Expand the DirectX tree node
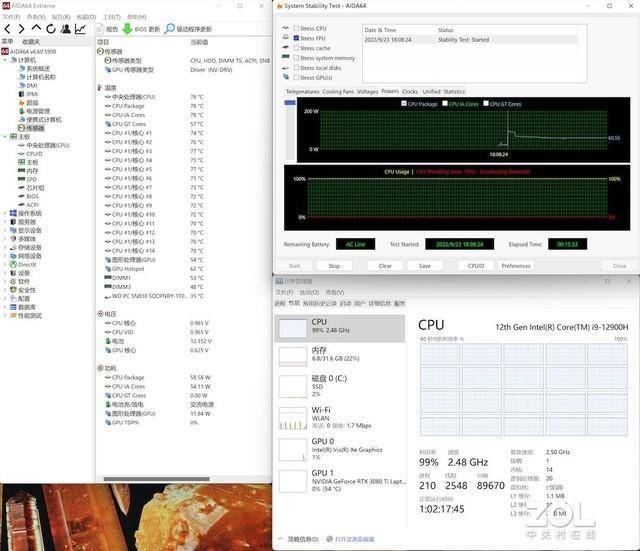 [5, 264]
